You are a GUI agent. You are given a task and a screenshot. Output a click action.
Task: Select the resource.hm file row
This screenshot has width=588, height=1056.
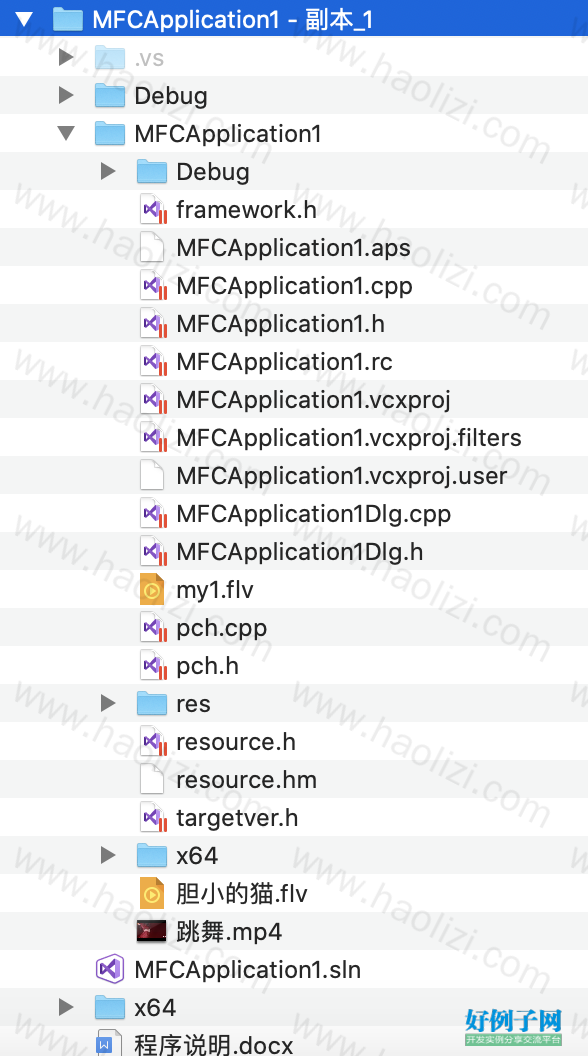point(294,779)
